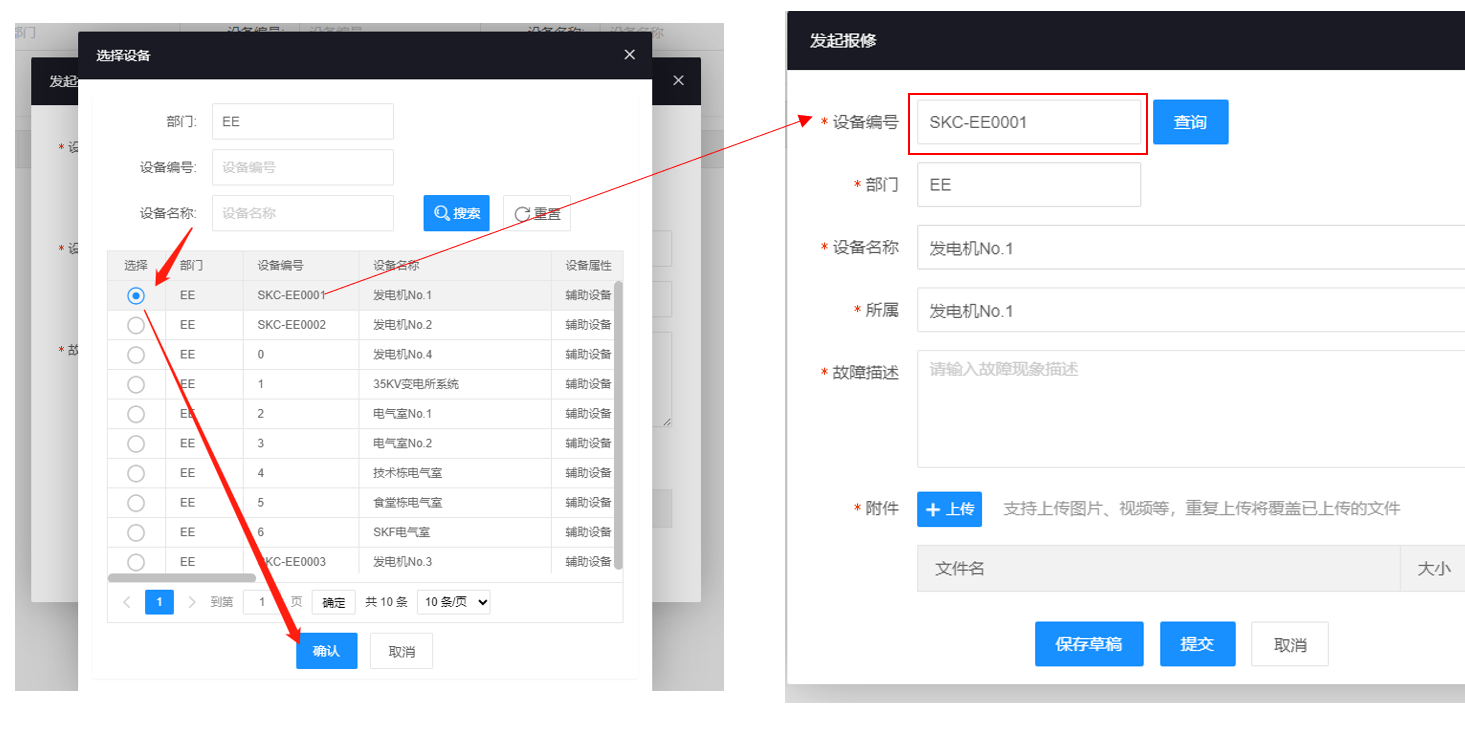1465x729 pixels.
Task: Click 部门 input in device selection dialog
Action: (303, 121)
